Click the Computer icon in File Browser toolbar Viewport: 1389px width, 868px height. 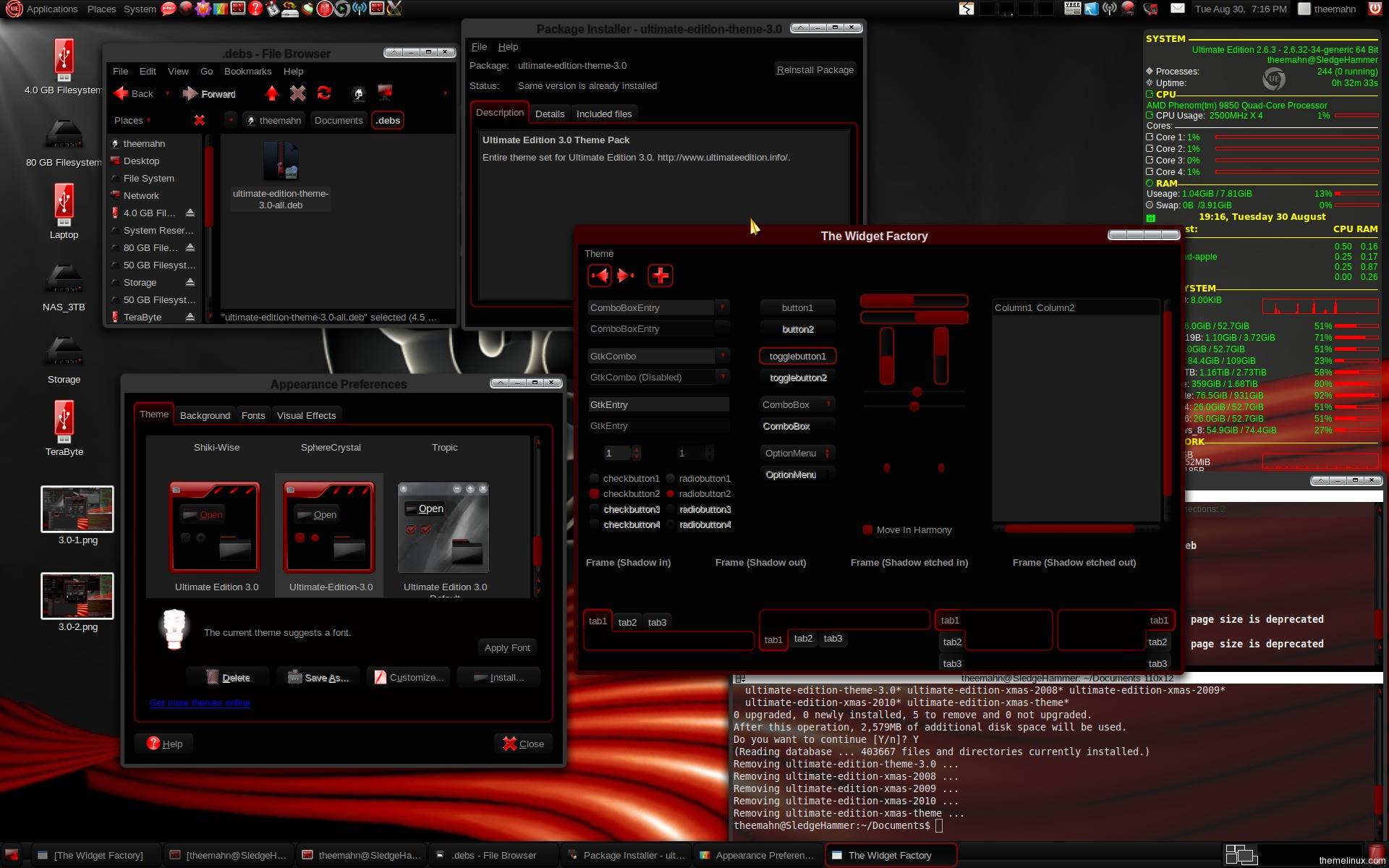(385, 93)
